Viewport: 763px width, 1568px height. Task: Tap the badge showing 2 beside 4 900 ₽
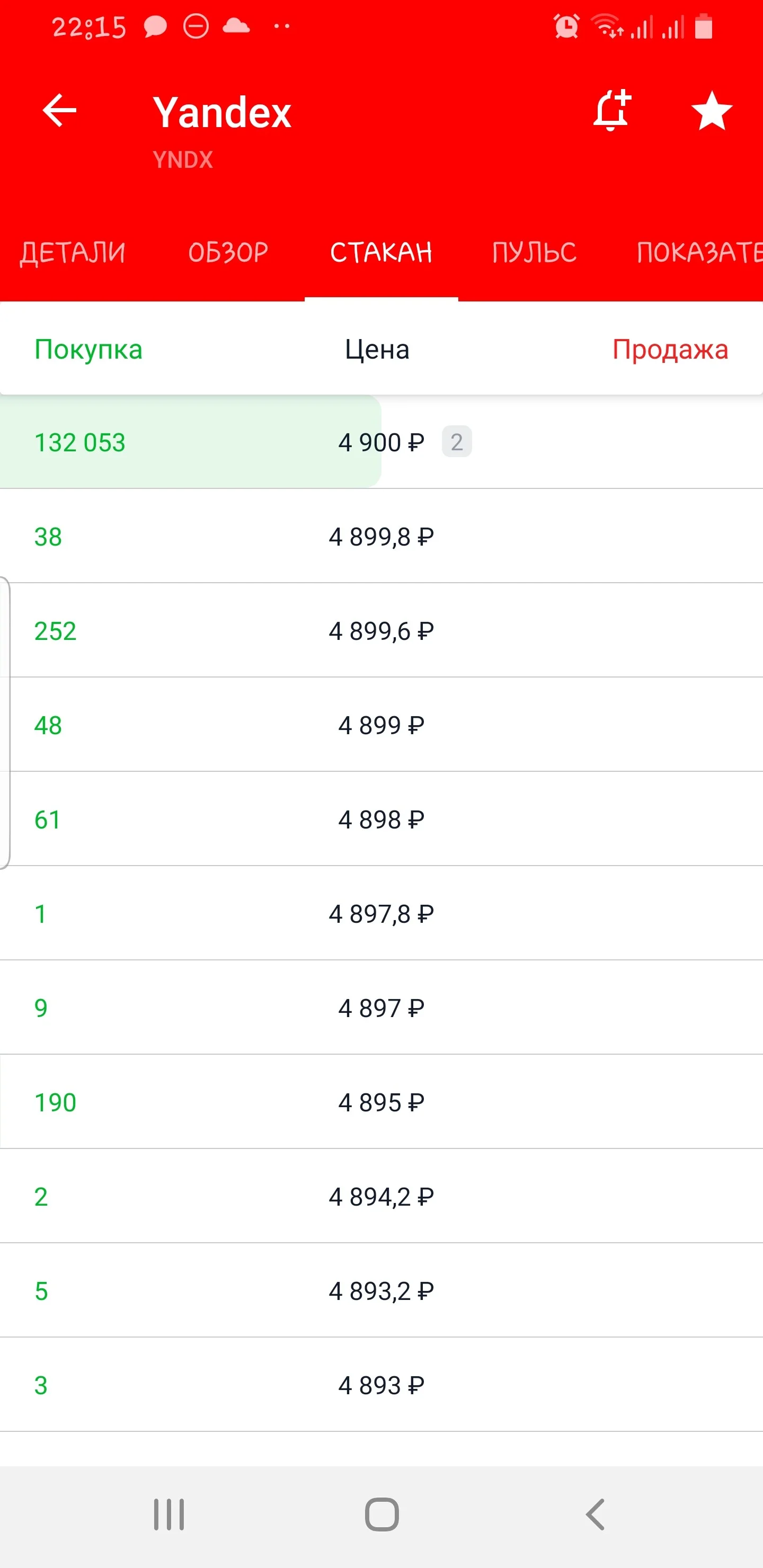457,442
